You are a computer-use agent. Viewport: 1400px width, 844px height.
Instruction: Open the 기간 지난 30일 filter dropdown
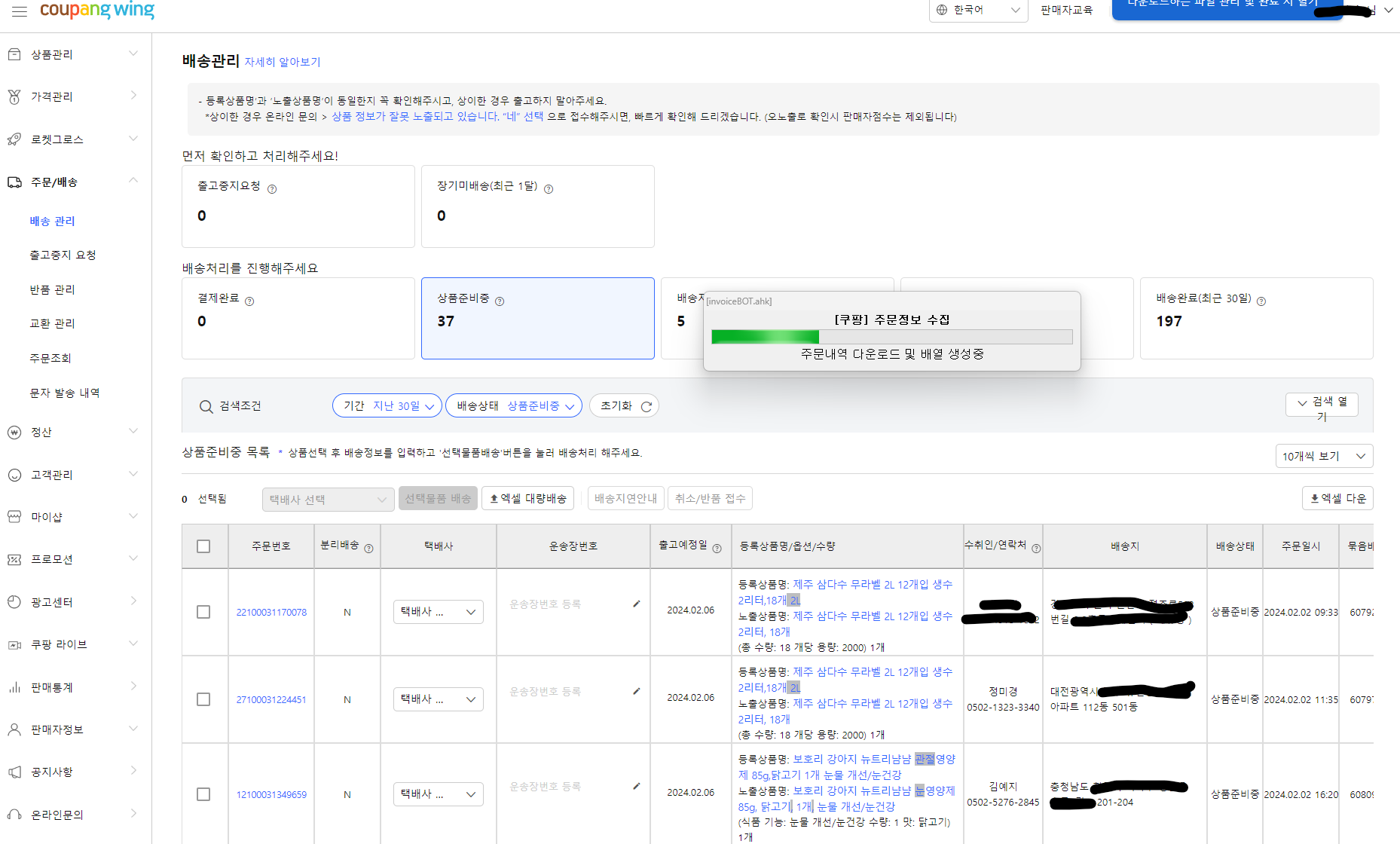point(387,405)
